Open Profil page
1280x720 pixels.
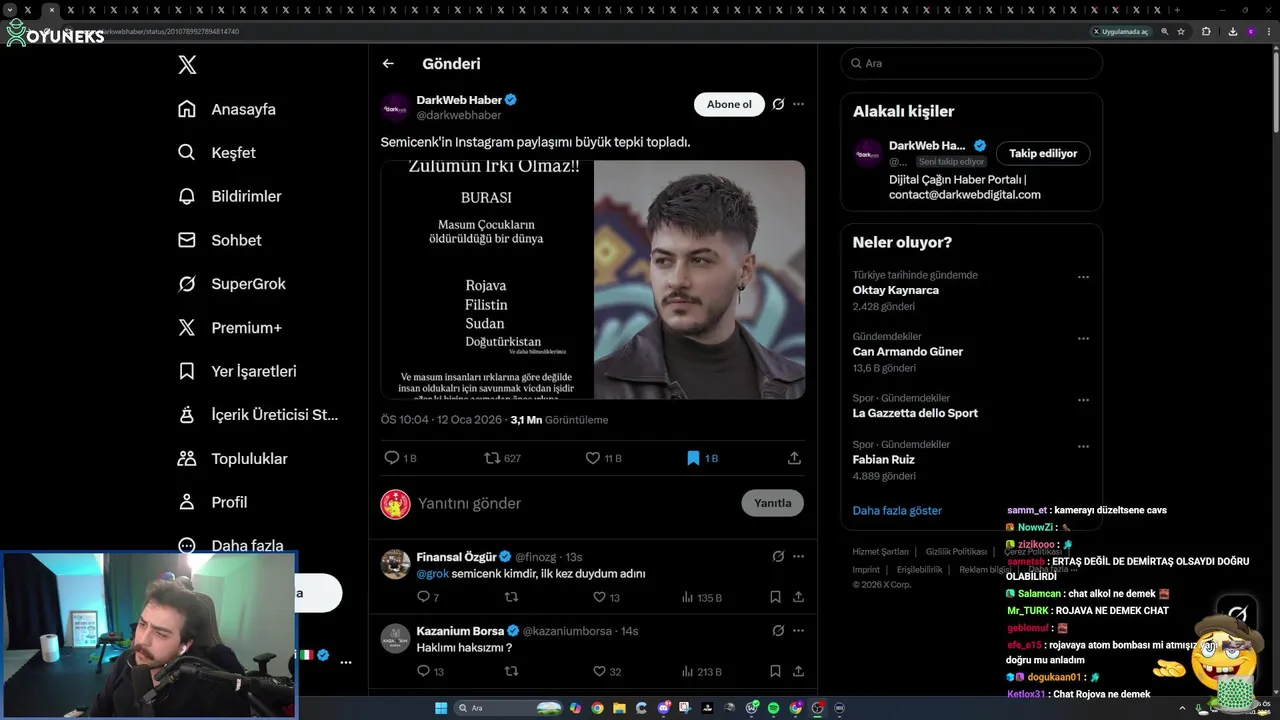click(212, 502)
